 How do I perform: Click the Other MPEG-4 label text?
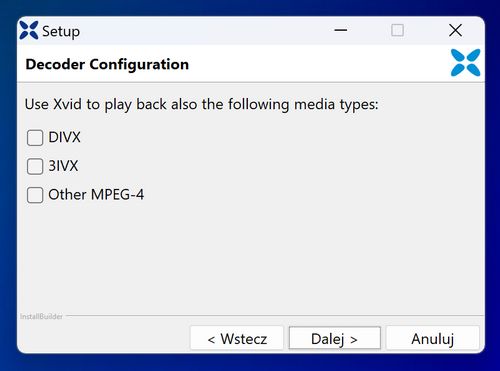click(x=96, y=195)
